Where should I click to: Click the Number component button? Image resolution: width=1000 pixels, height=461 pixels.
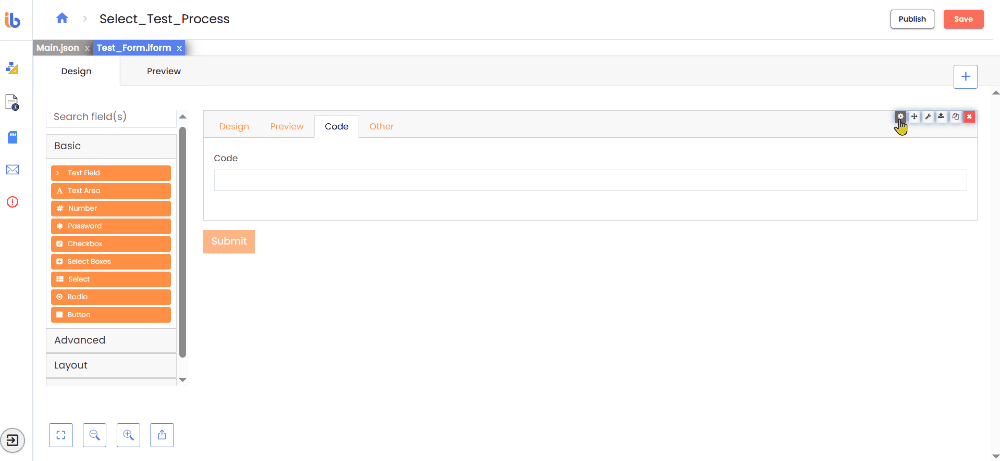coord(111,209)
